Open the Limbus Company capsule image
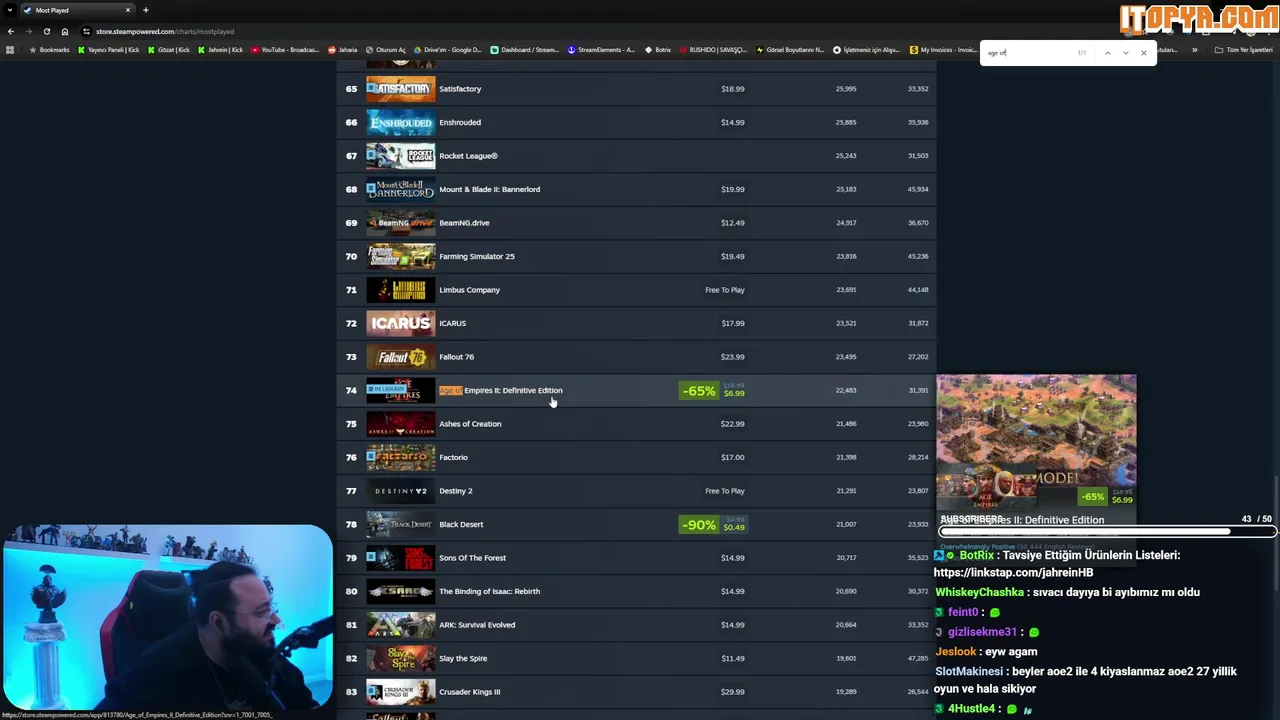 [x=400, y=290]
